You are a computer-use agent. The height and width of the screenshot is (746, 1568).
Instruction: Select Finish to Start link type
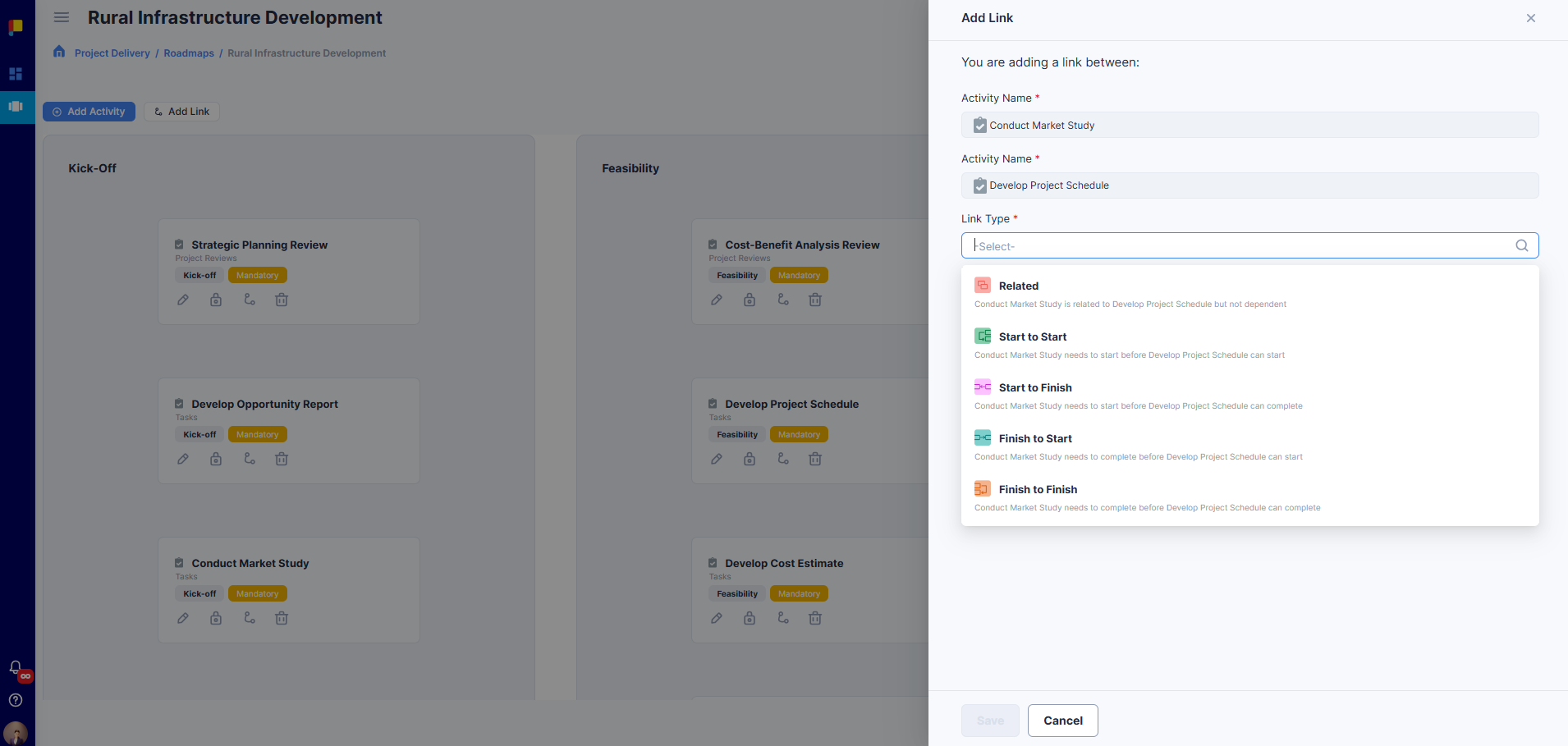point(1034,439)
